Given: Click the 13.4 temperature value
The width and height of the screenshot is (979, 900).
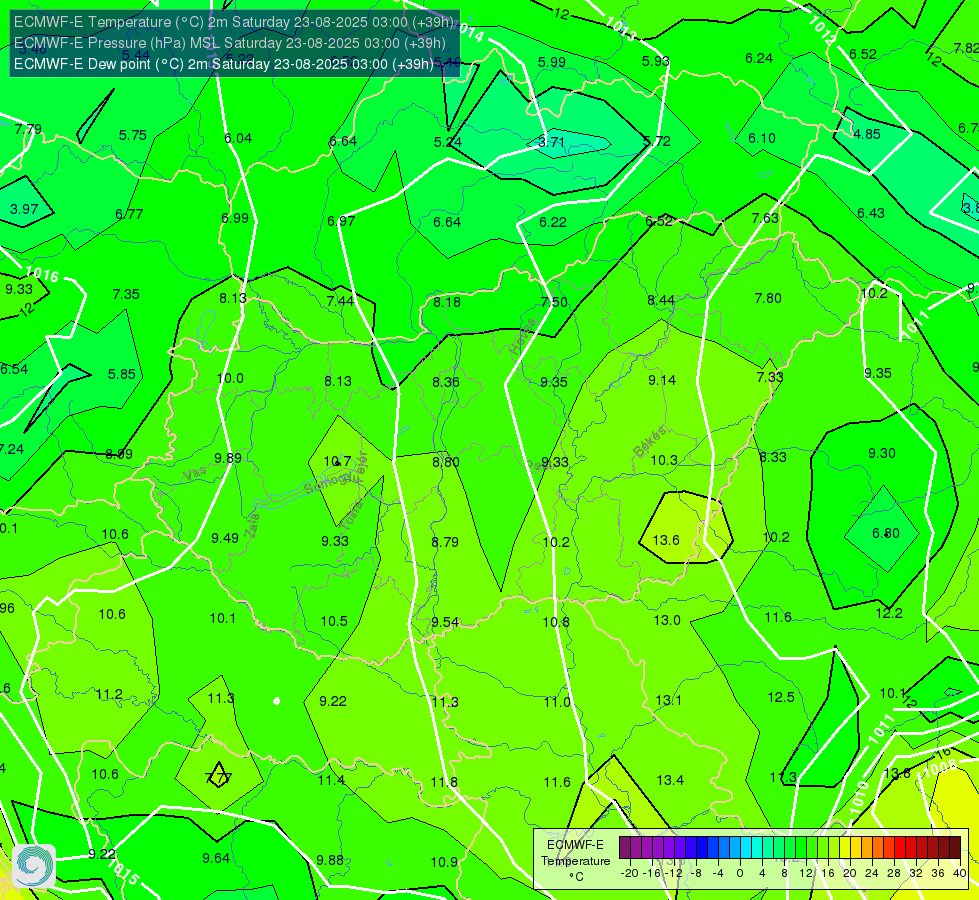Looking at the screenshot, I should [x=670, y=780].
